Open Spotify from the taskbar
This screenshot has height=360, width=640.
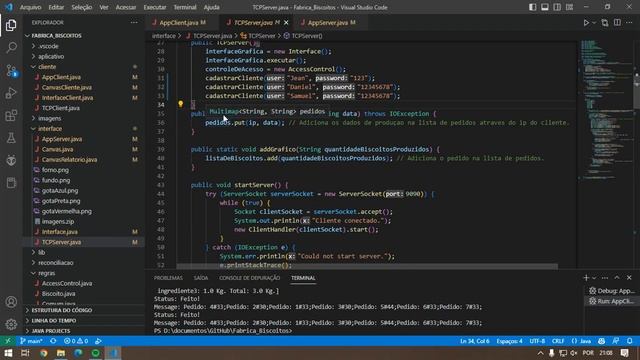[x=96, y=353]
